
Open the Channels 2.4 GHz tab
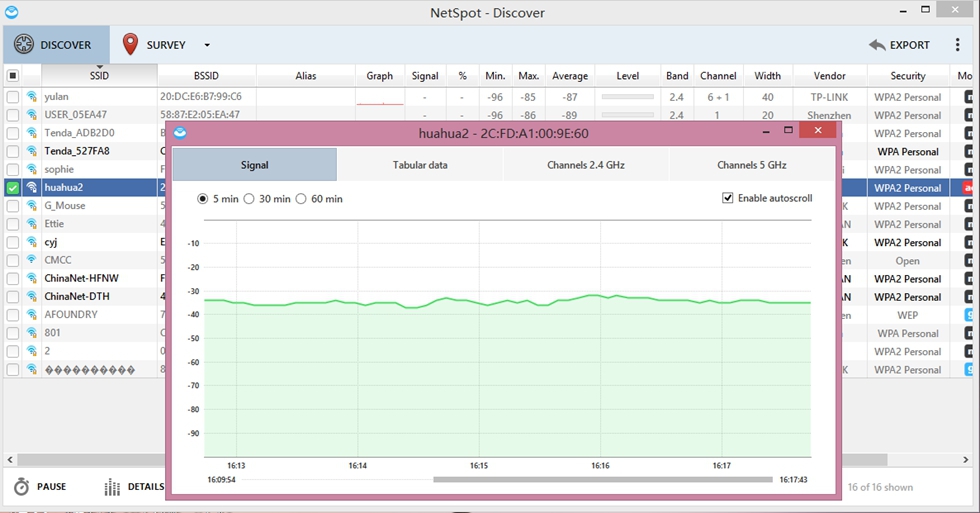pyautogui.click(x=586, y=165)
